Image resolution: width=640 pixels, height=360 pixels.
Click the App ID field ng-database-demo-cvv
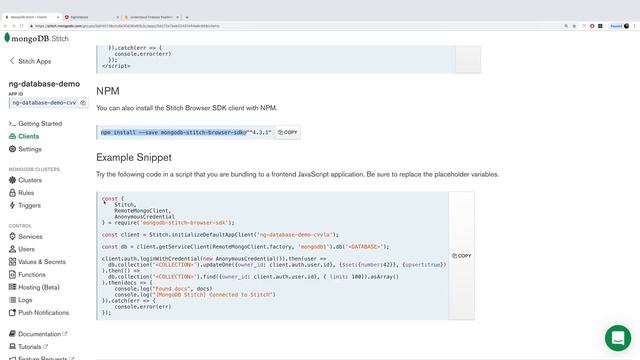pyautogui.click(x=44, y=103)
